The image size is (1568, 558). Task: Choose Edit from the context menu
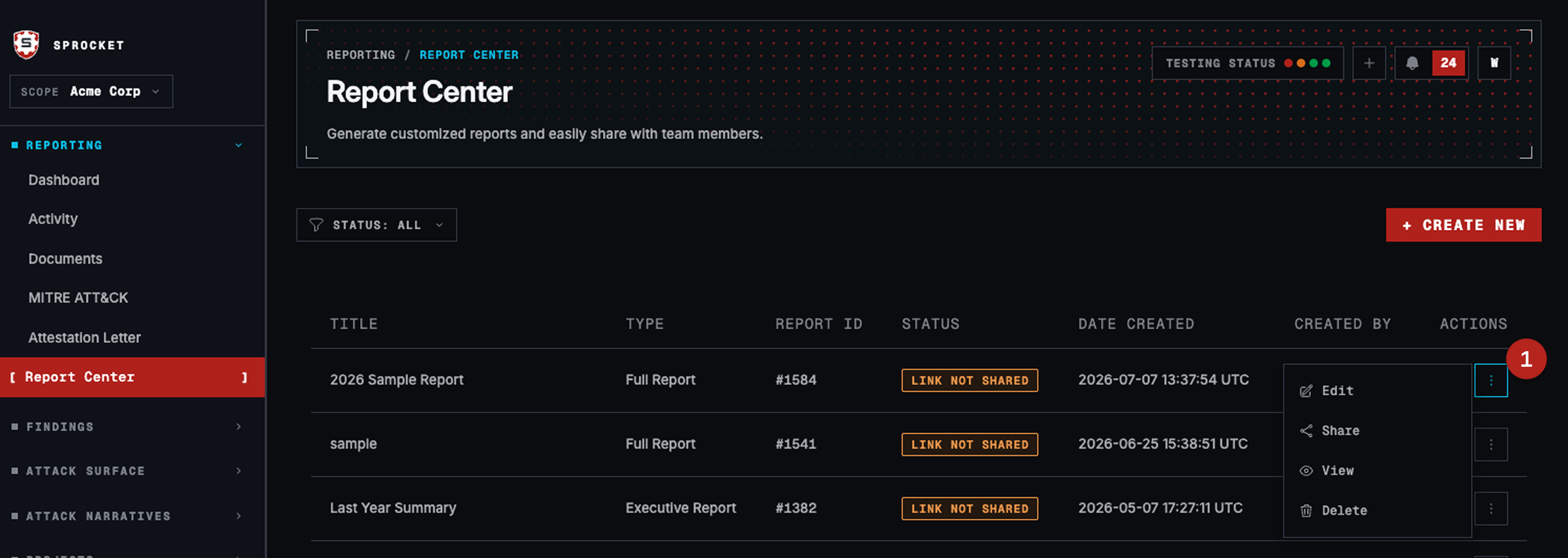1378,391
